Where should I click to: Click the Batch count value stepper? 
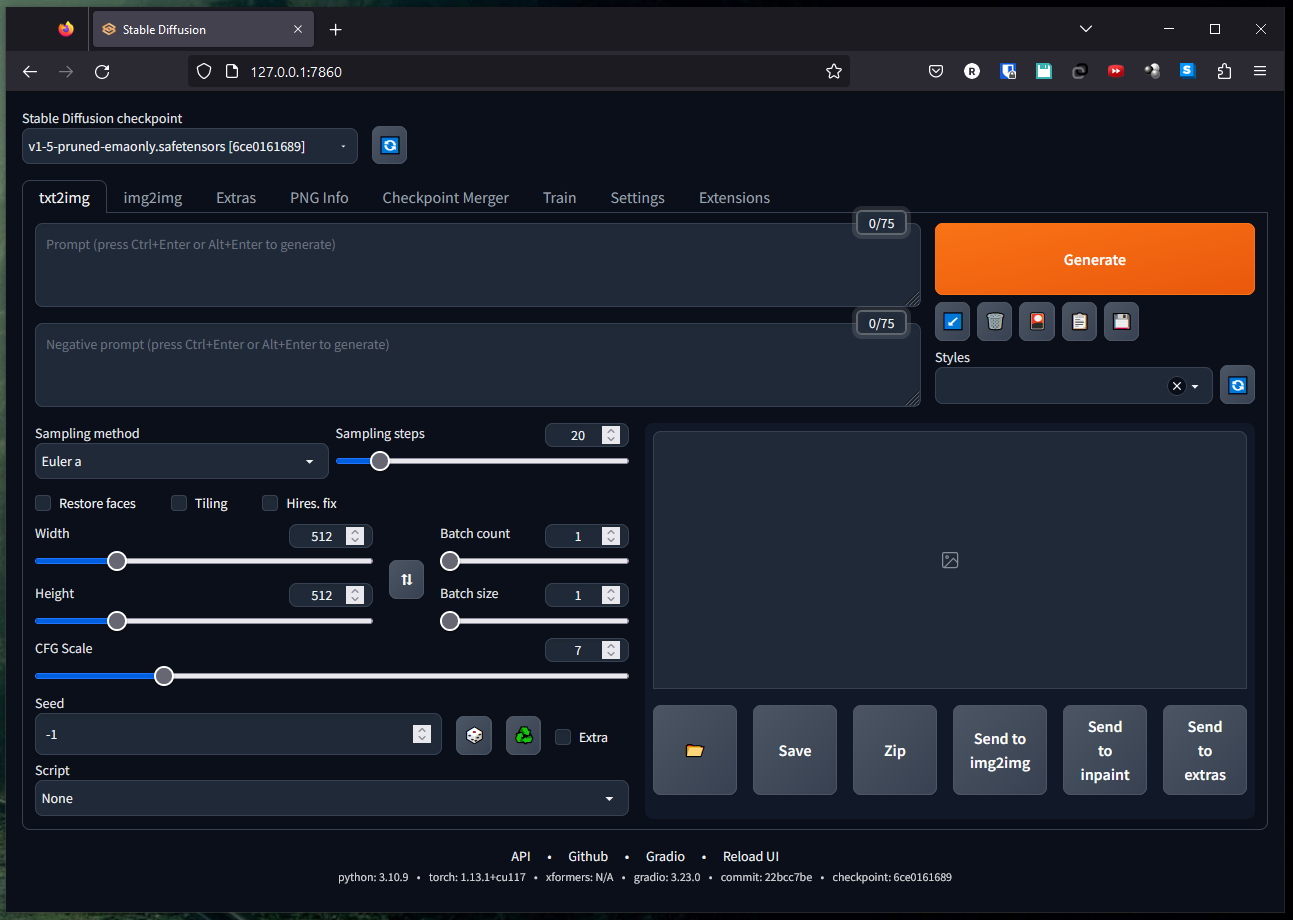tap(610, 536)
